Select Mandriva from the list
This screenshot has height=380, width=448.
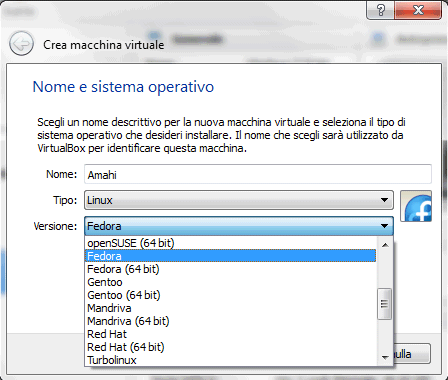click(x=231, y=308)
